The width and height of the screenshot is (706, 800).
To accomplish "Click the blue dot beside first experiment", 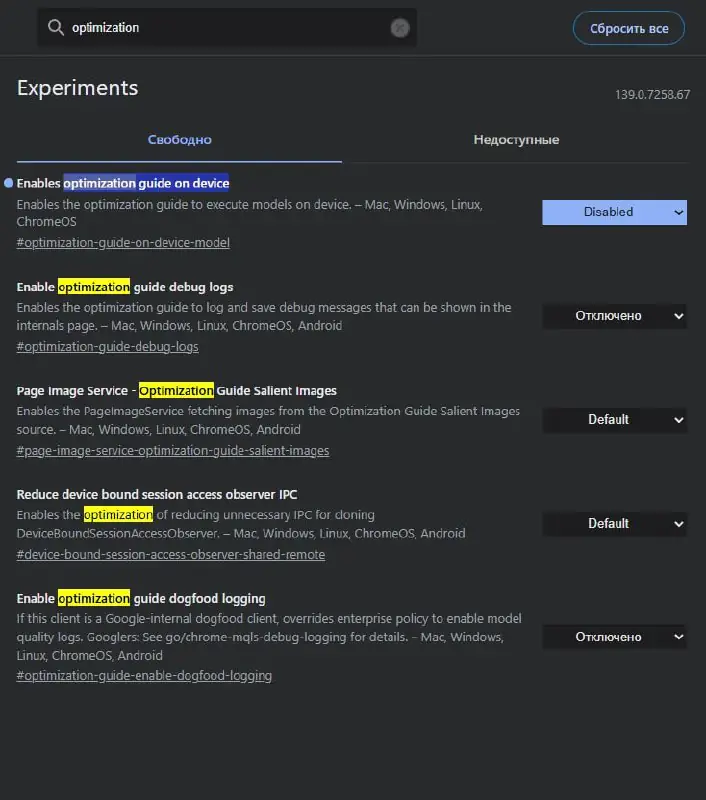I will (9, 183).
